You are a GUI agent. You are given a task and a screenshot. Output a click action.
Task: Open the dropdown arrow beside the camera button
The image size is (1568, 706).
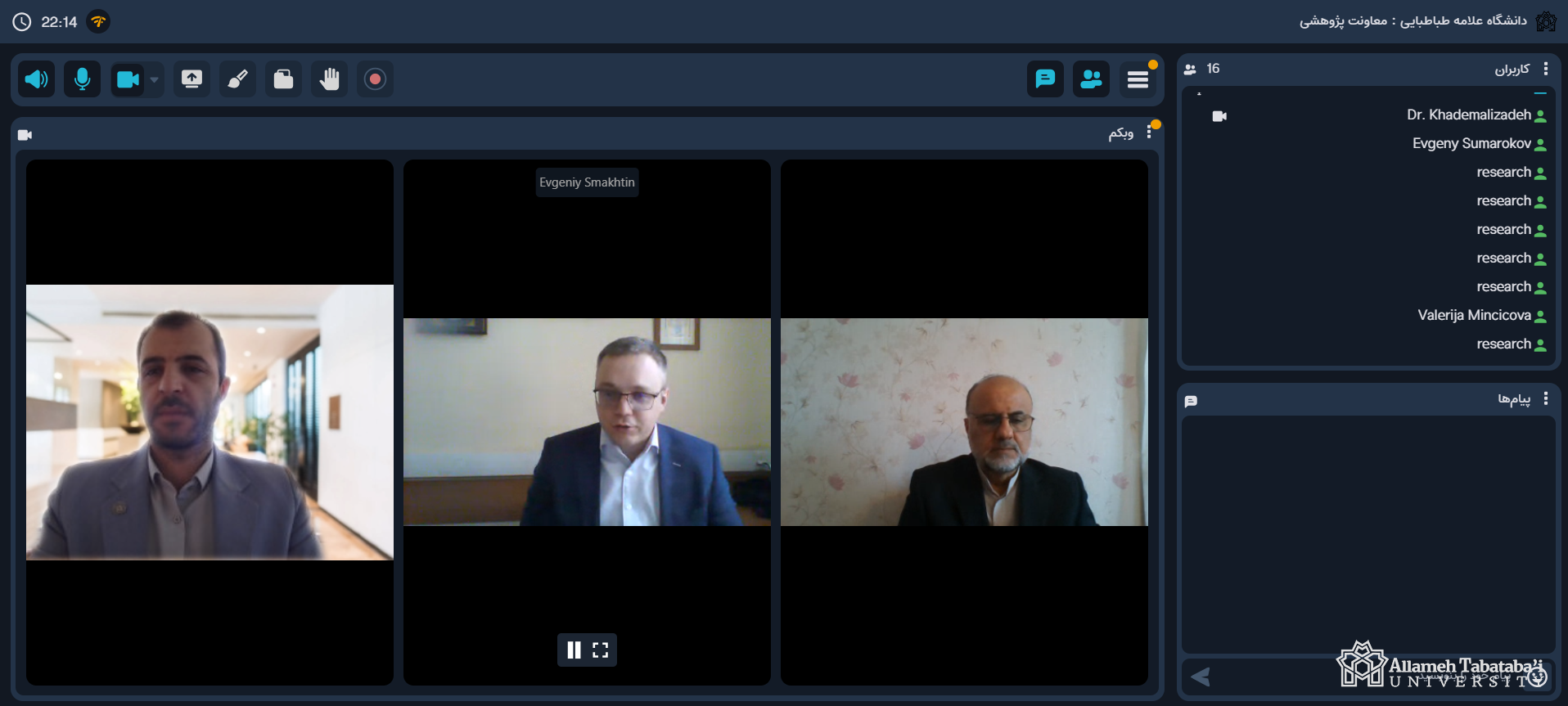point(155,80)
